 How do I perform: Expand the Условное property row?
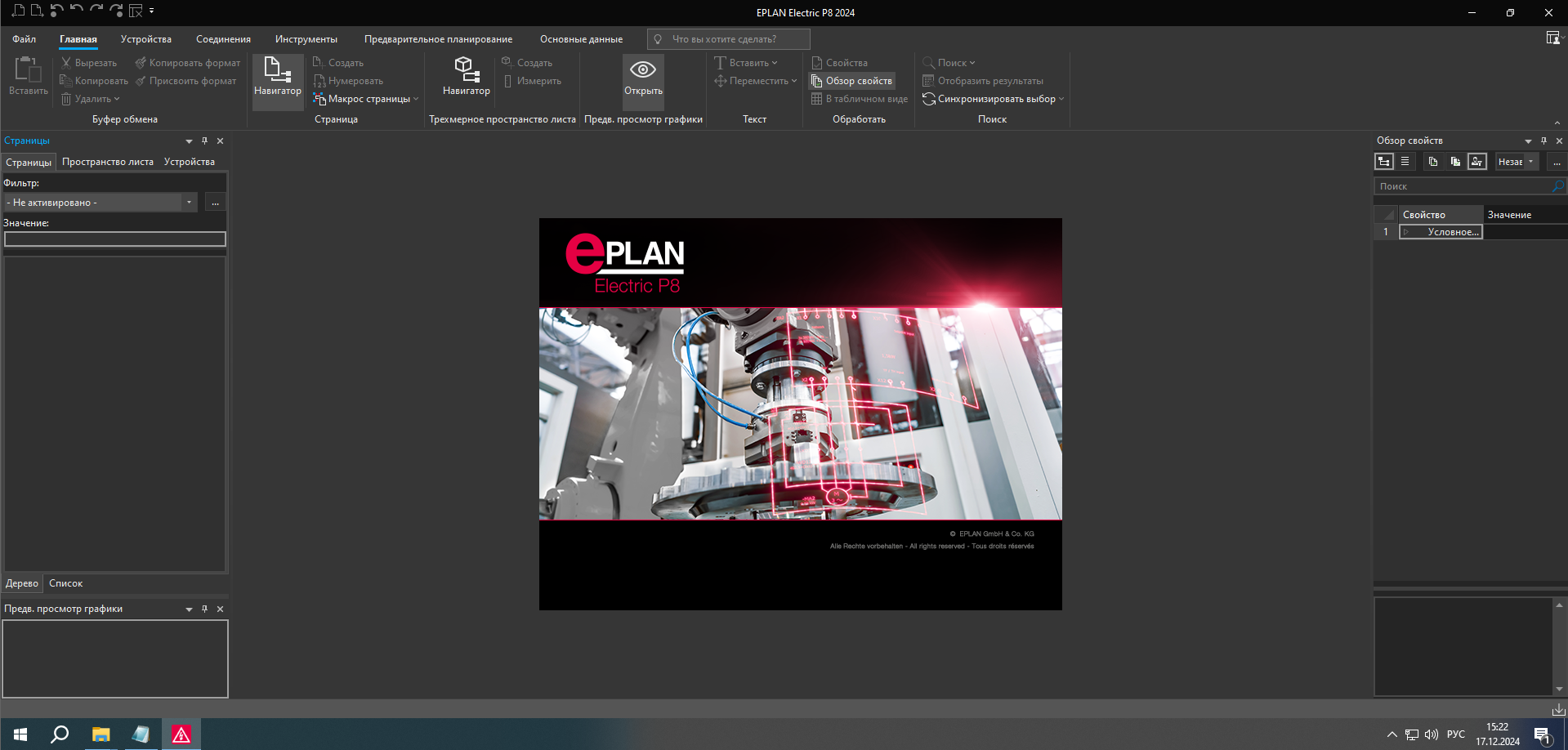(x=1408, y=231)
